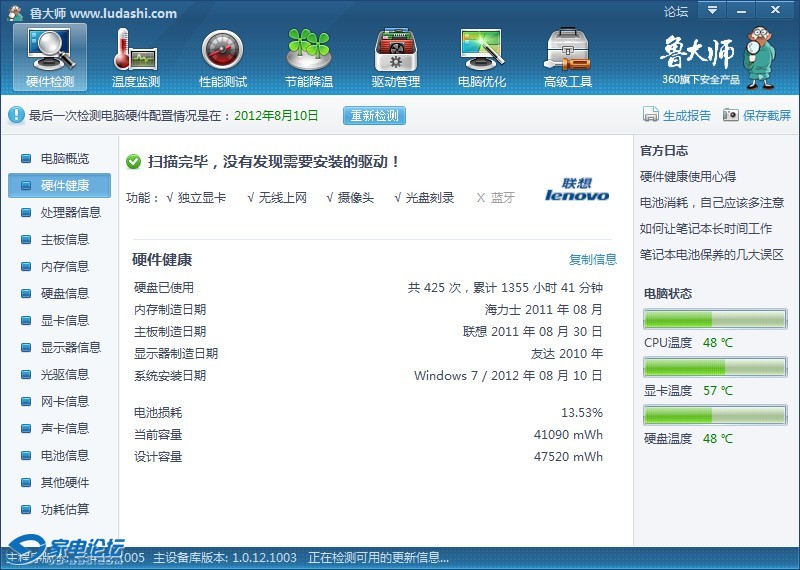The image size is (800, 570).
Task: Open 笔记本电池保养的几大误区 article
Action: click(x=712, y=255)
